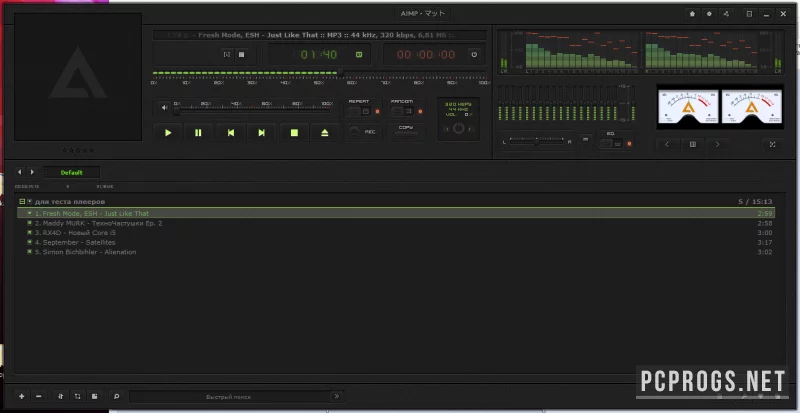Toggle the EQ on/off switch
This screenshot has height=413, width=800.
click(611, 144)
